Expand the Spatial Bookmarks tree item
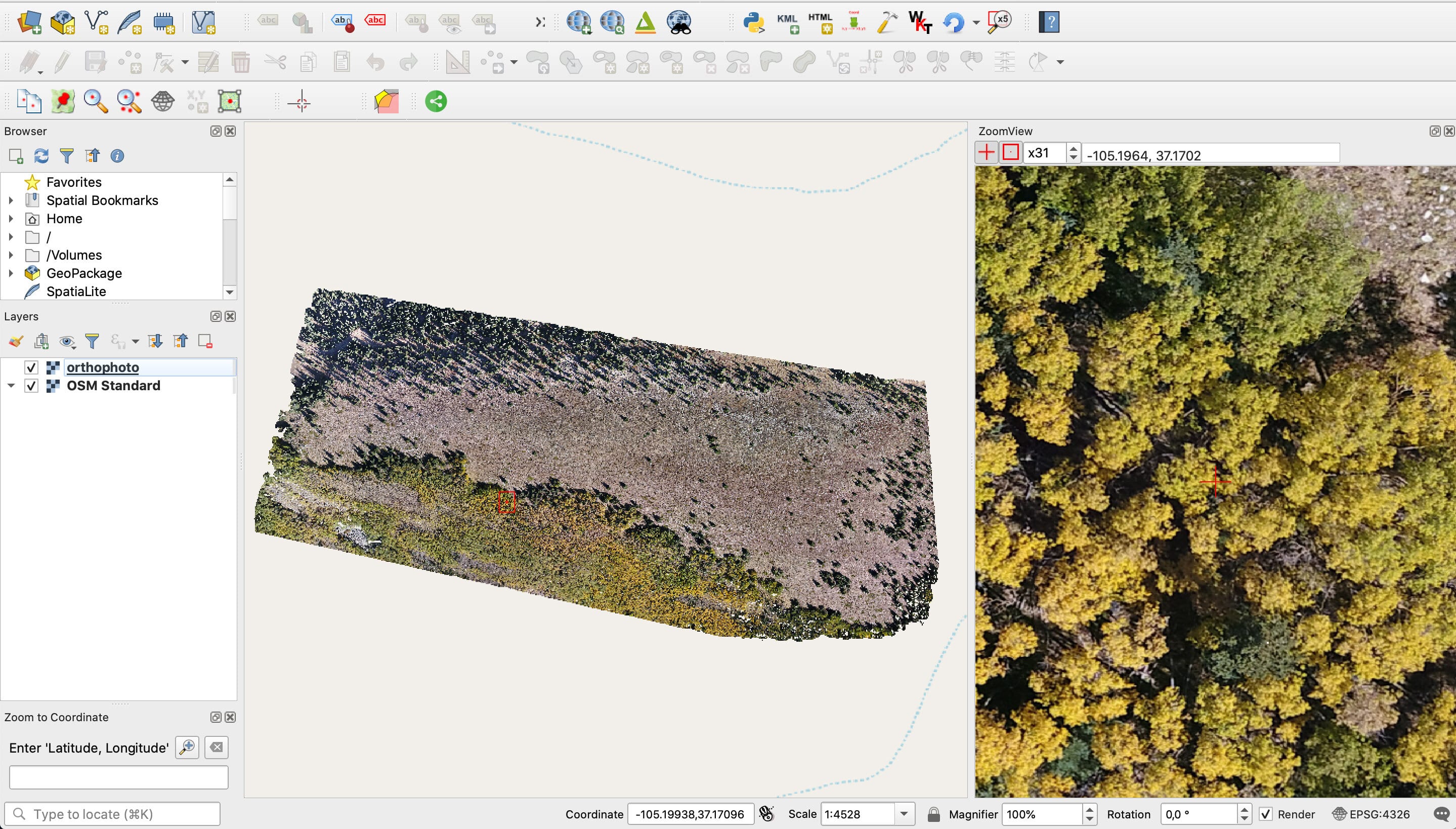Viewport: 1456px width, 829px height. [11, 200]
